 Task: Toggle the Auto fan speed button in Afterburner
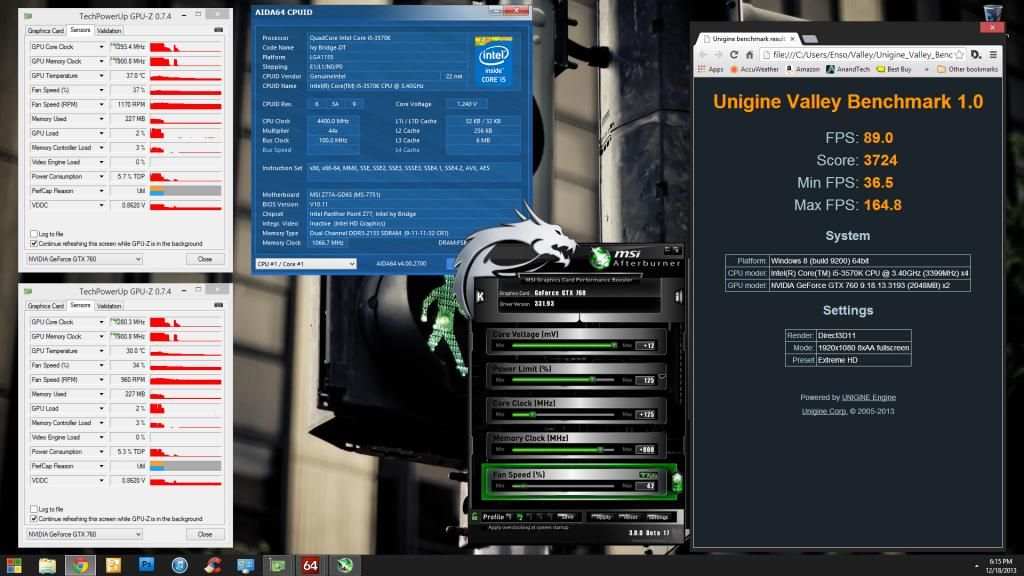click(648, 475)
